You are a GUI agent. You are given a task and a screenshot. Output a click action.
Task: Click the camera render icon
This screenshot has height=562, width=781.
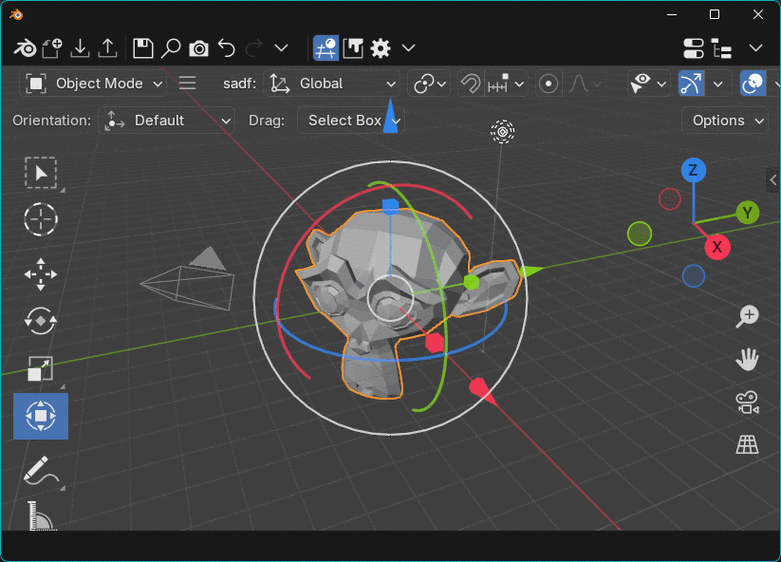199,49
